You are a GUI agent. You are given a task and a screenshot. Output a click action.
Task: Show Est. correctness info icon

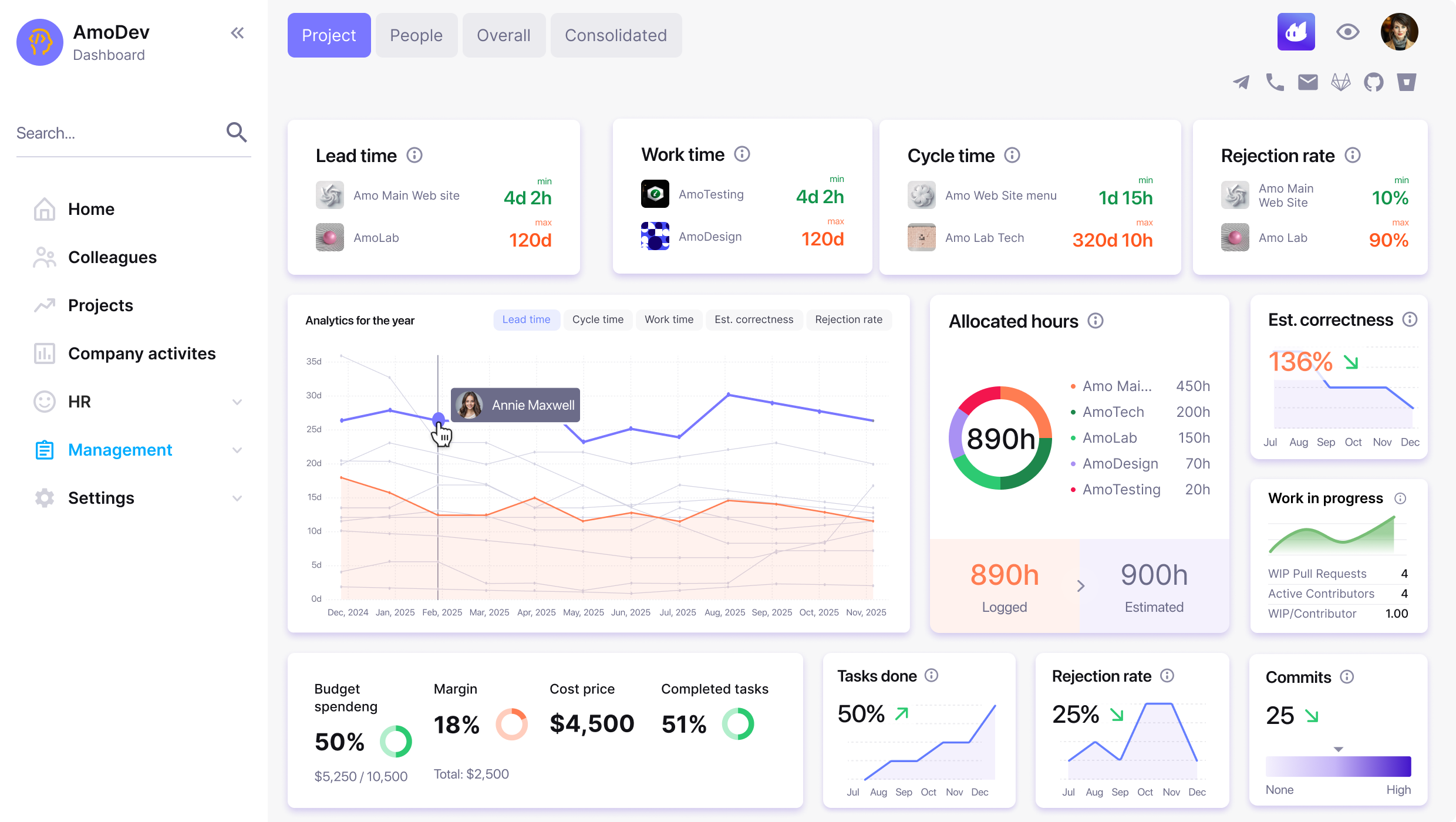(x=1410, y=319)
